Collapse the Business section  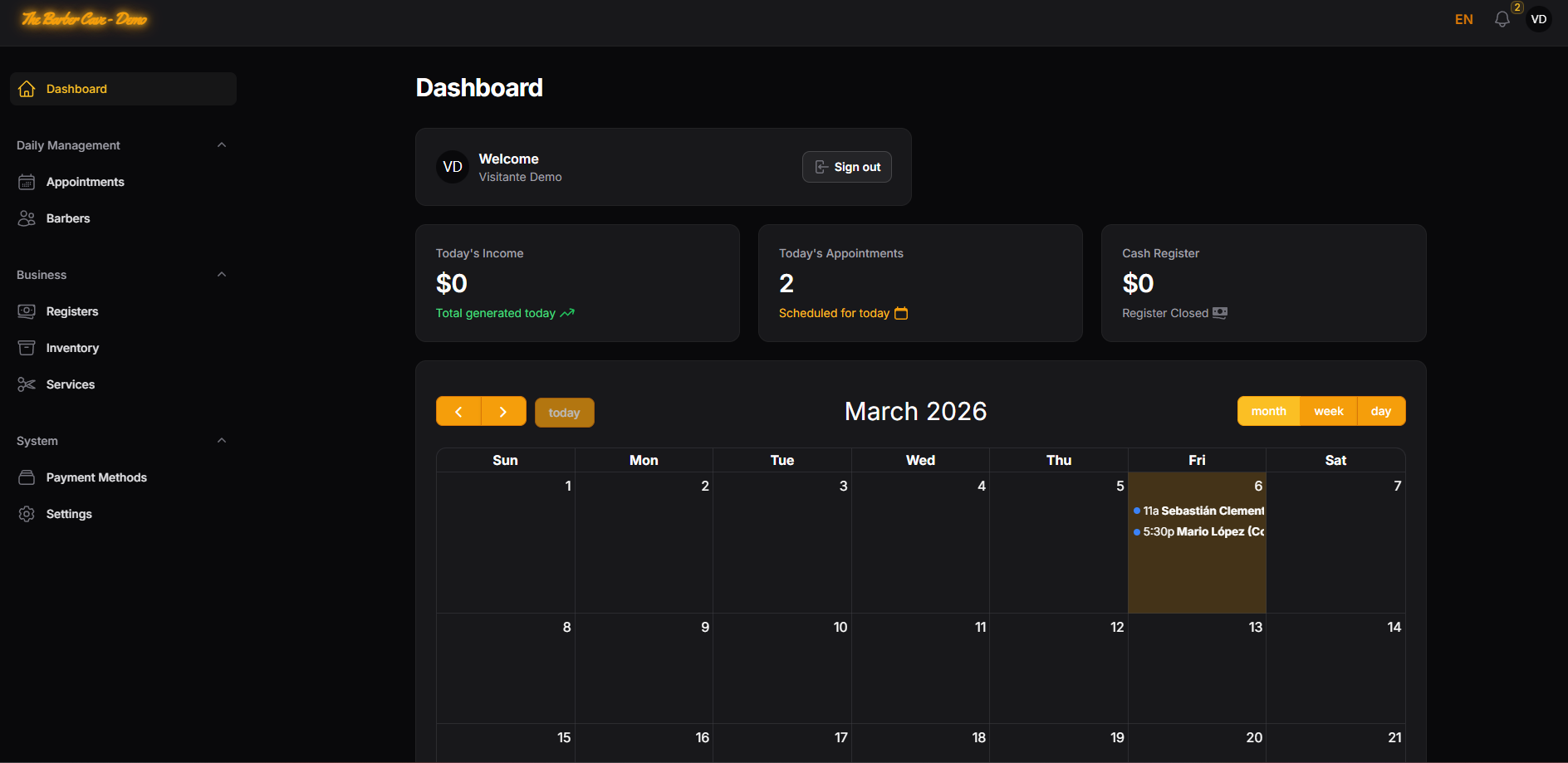(221, 274)
